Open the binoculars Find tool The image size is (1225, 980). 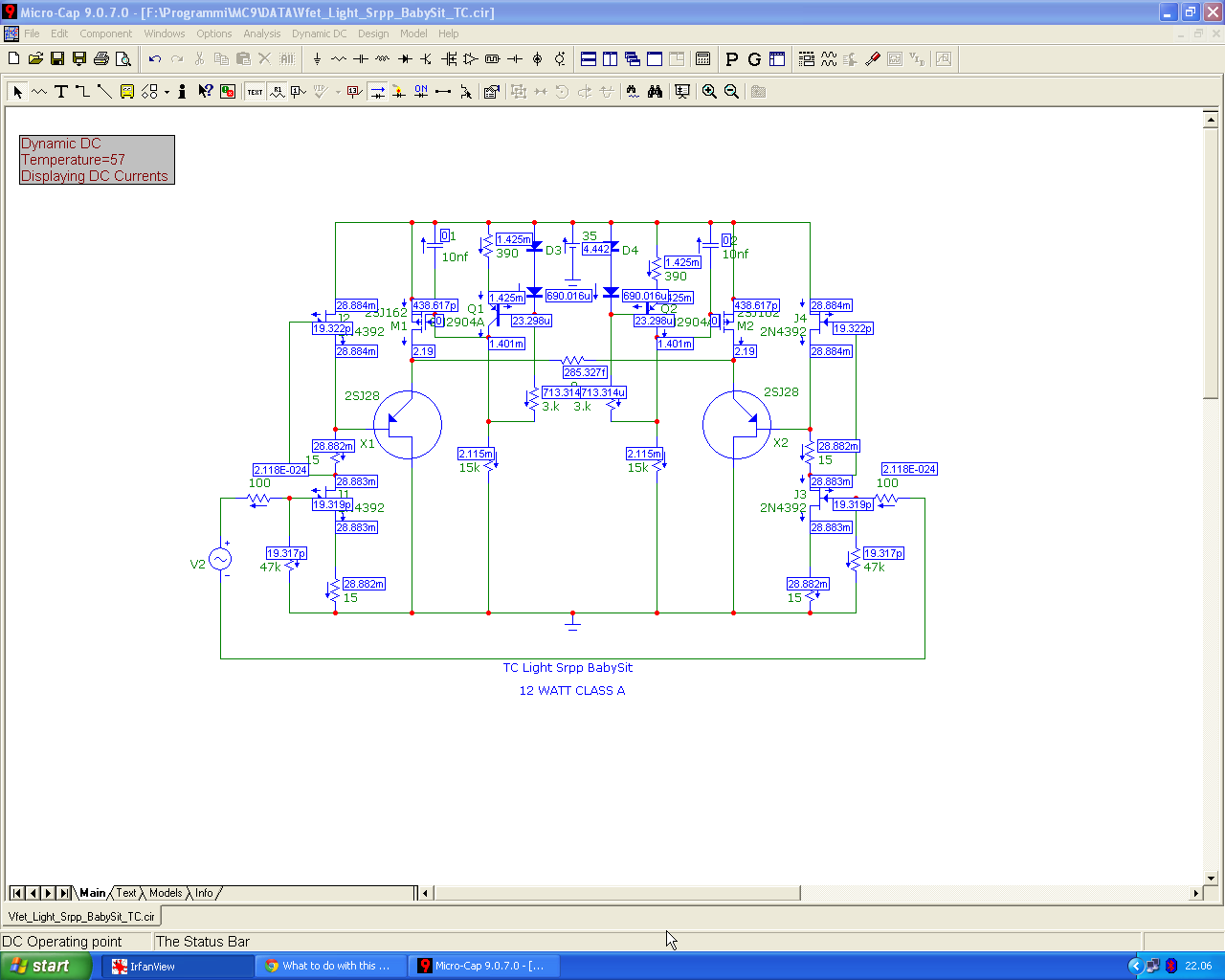pyautogui.click(x=655, y=92)
